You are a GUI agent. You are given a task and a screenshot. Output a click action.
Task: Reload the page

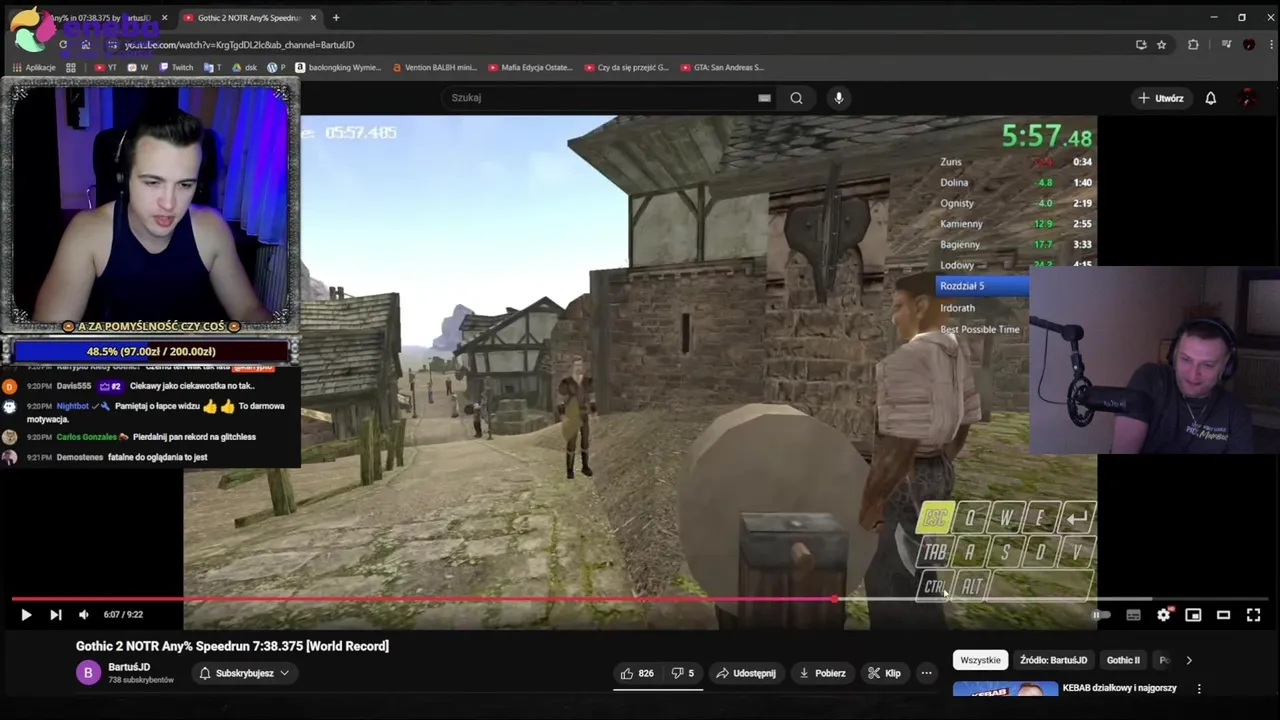[63, 45]
